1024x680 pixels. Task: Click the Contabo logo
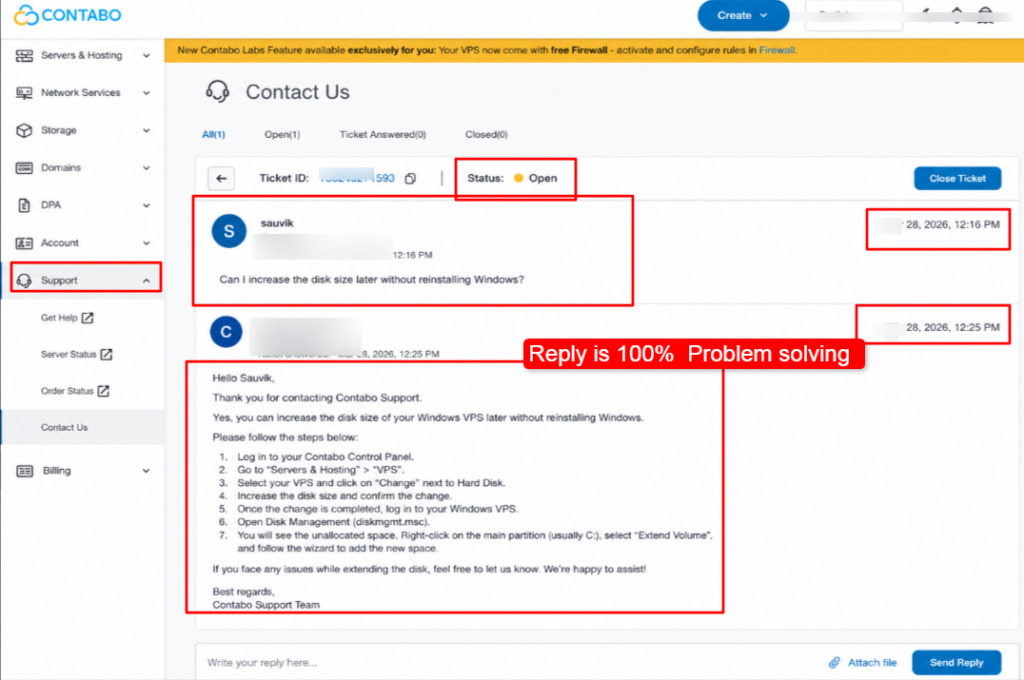point(67,15)
